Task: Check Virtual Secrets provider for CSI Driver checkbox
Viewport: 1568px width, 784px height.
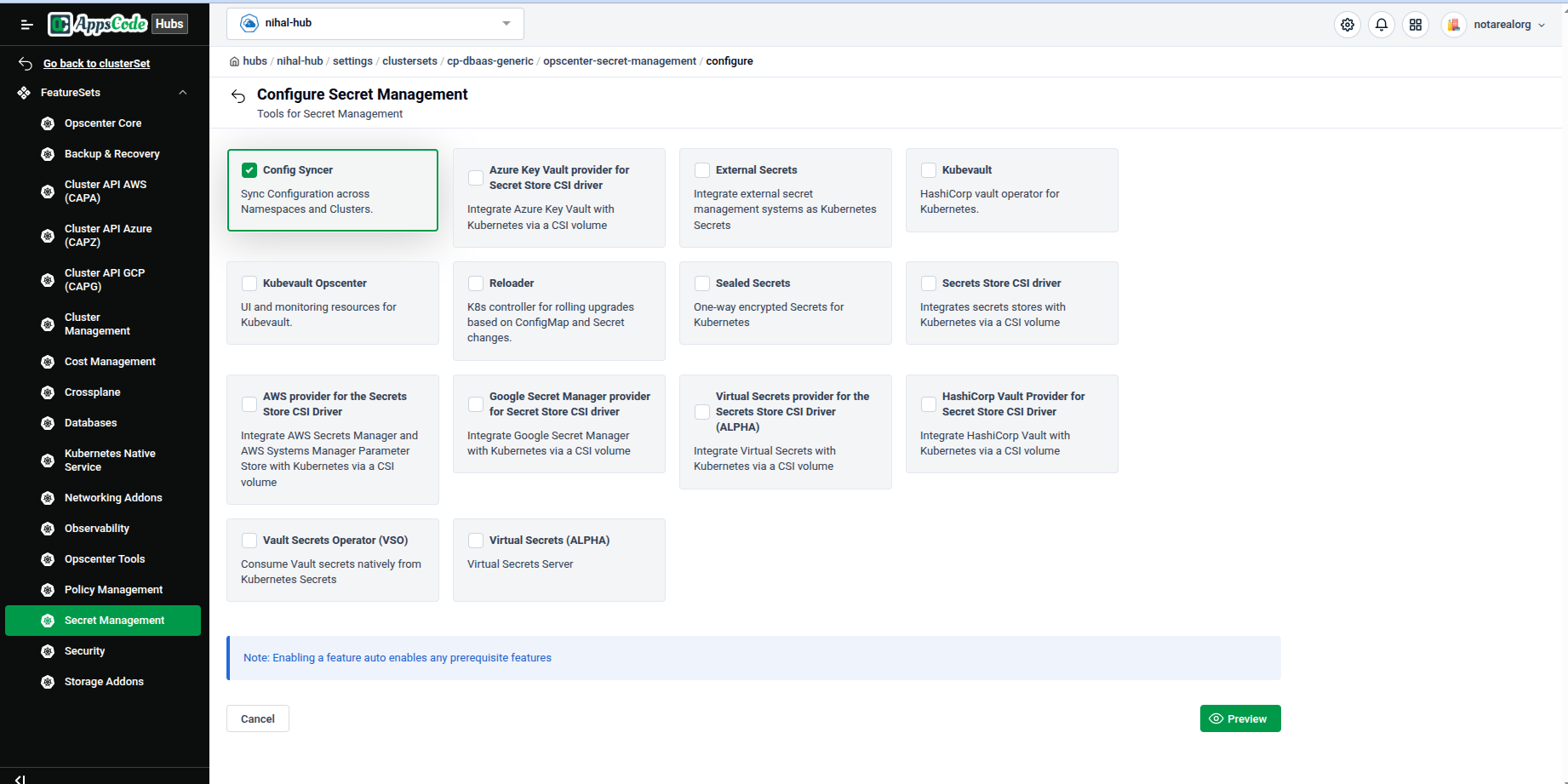Action: pos(702,412)
